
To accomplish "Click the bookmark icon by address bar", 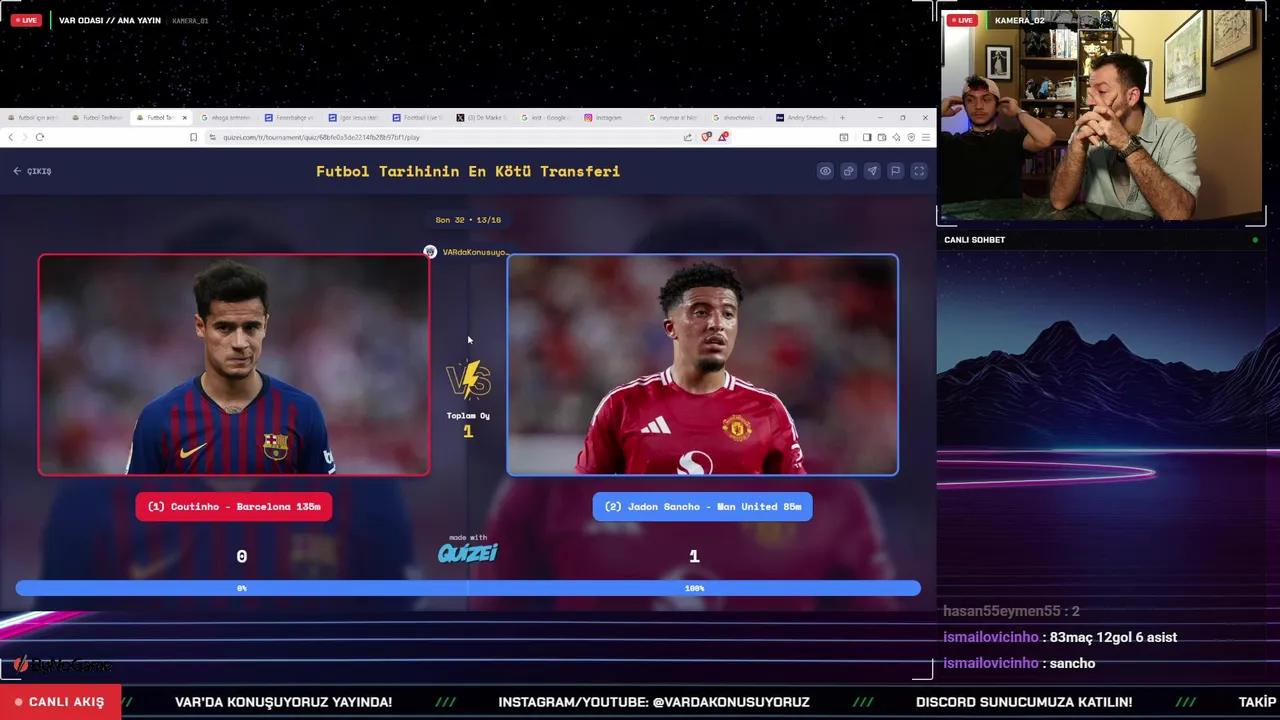I will point(193,137).
